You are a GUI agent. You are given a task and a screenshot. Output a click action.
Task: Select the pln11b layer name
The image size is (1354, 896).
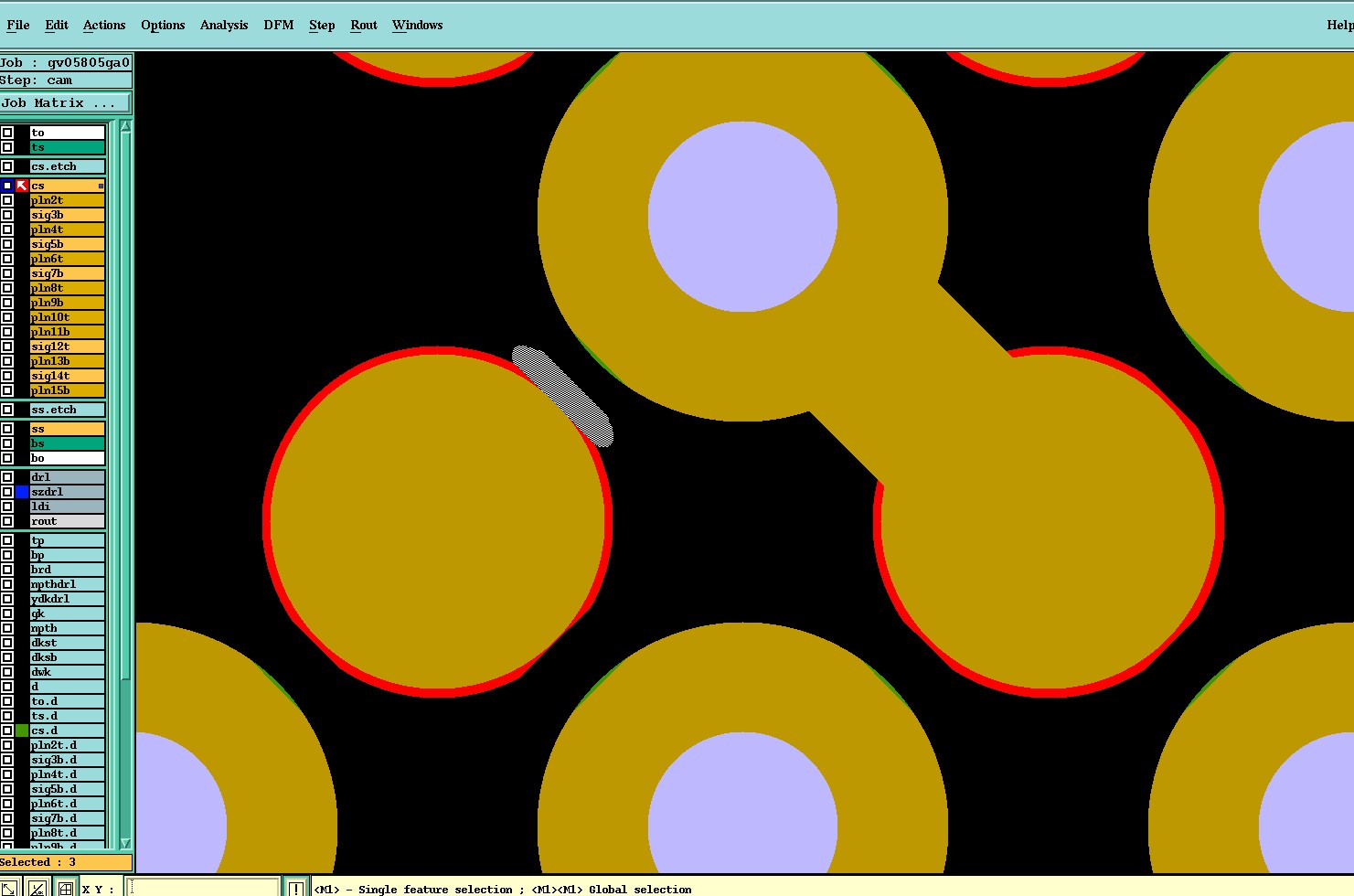(x=68, y=332)
